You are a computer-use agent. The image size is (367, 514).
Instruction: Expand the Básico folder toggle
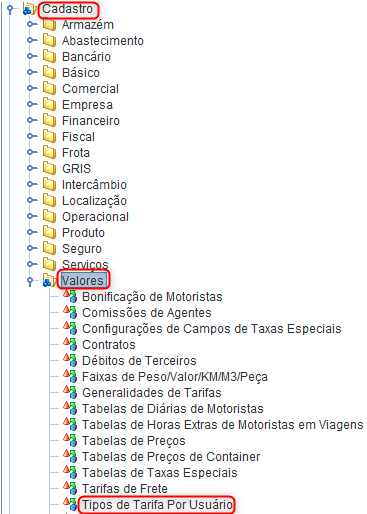pyautogui.click(x=30, y=72)
